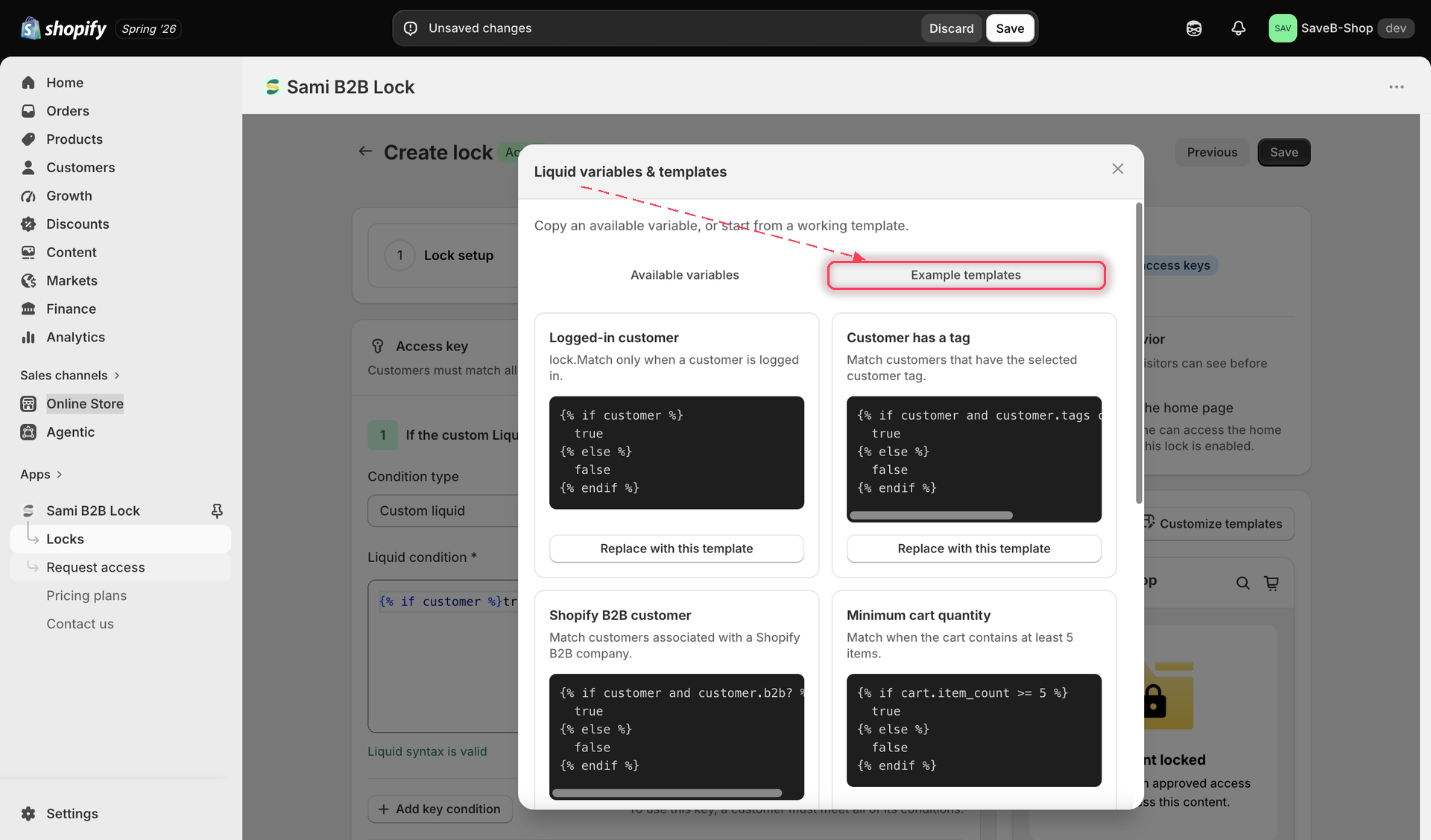Click the dark Save button beside Previous
This screenshot has height=840, width=1431.
(1283, 152)
